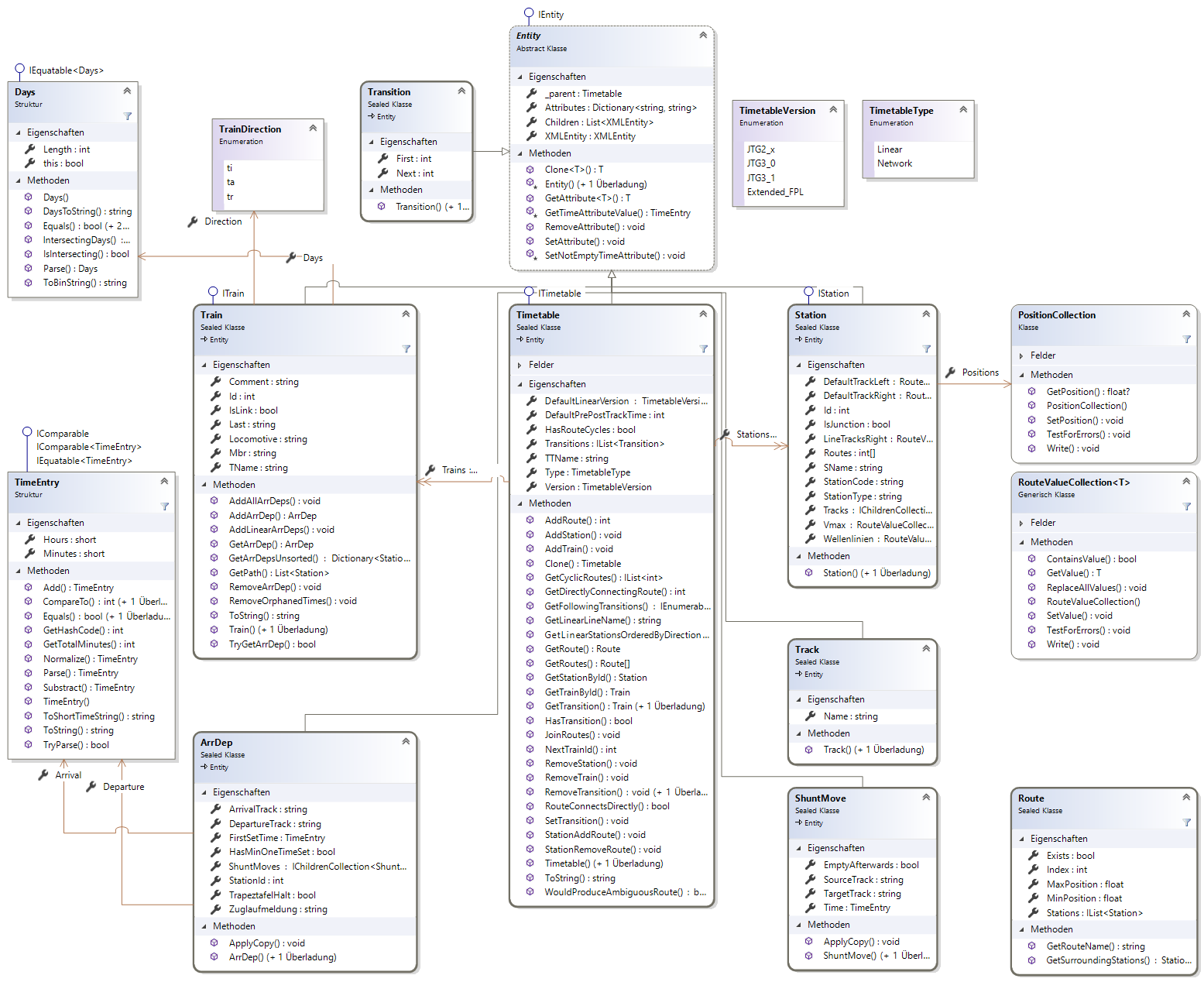Collapse the Track class chevron
This screenshot has width=1204, height=982.
coord(926,648)
